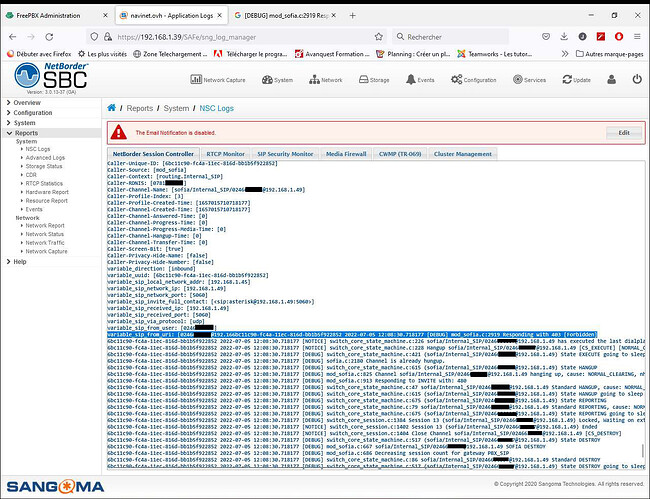Open Network Report in sidebar
The width and height of the screenshot is (650, 499).
45,225
